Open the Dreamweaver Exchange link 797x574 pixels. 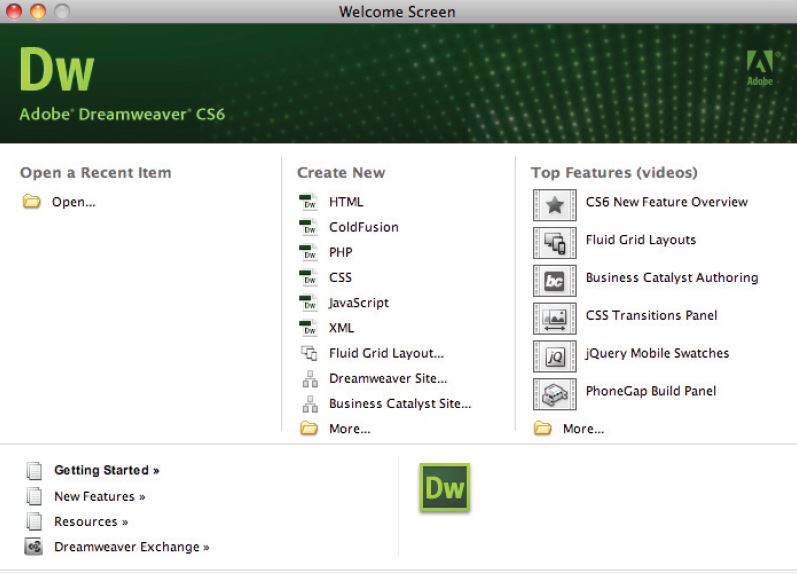point(132,547)
